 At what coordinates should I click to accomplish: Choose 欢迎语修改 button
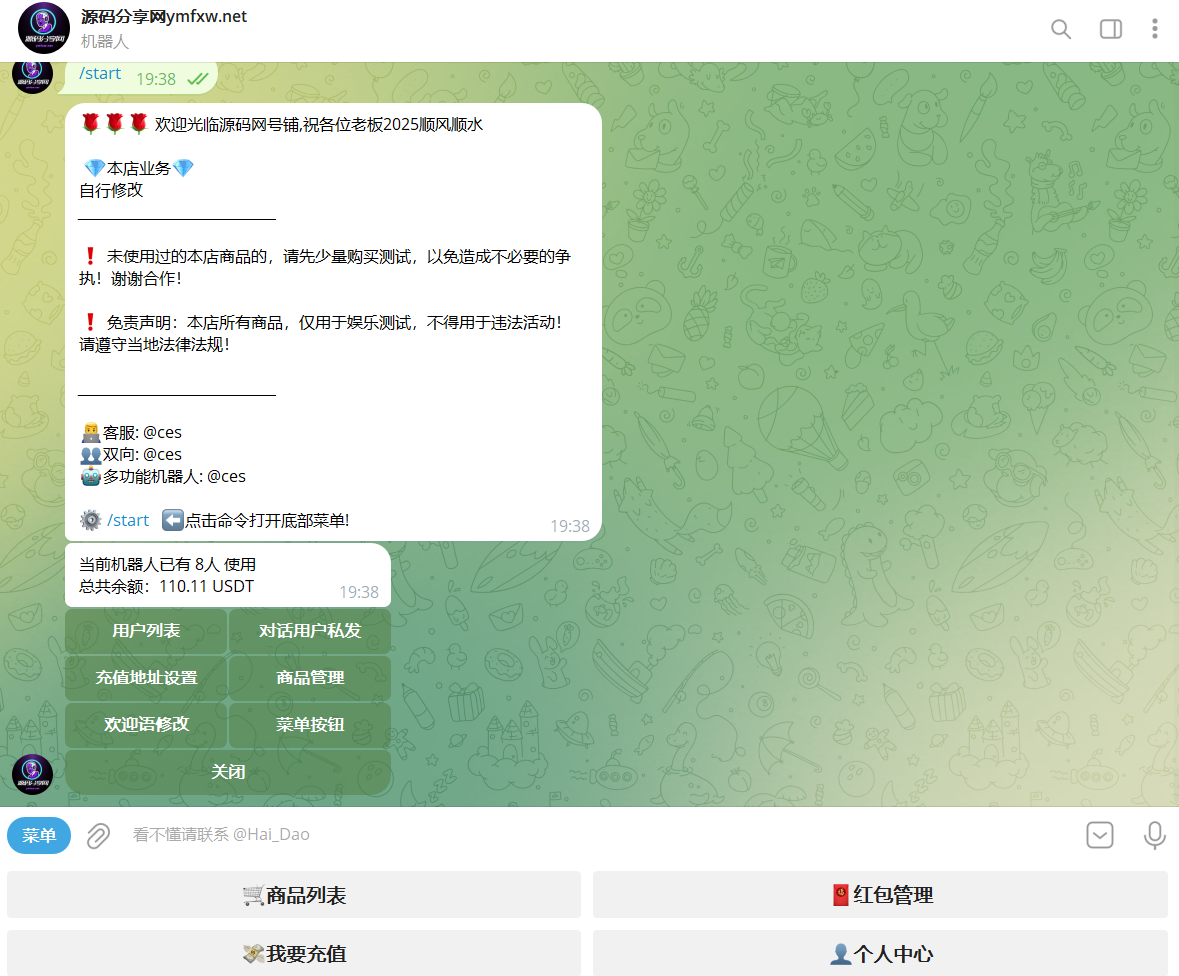146,725
